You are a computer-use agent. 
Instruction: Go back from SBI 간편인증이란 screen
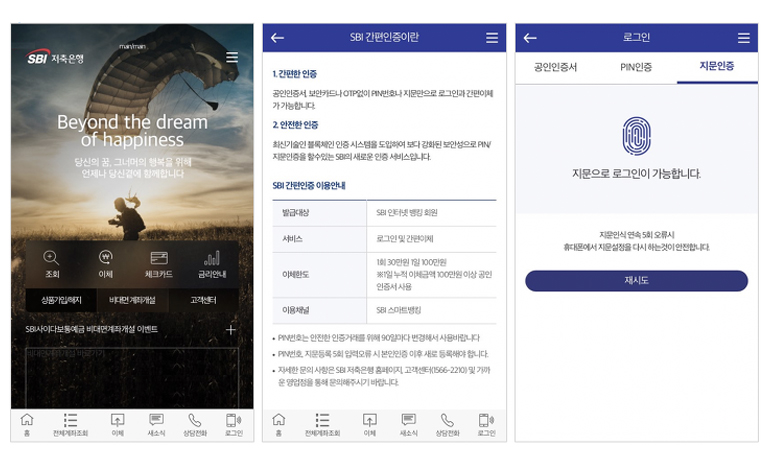click(277, 38)
